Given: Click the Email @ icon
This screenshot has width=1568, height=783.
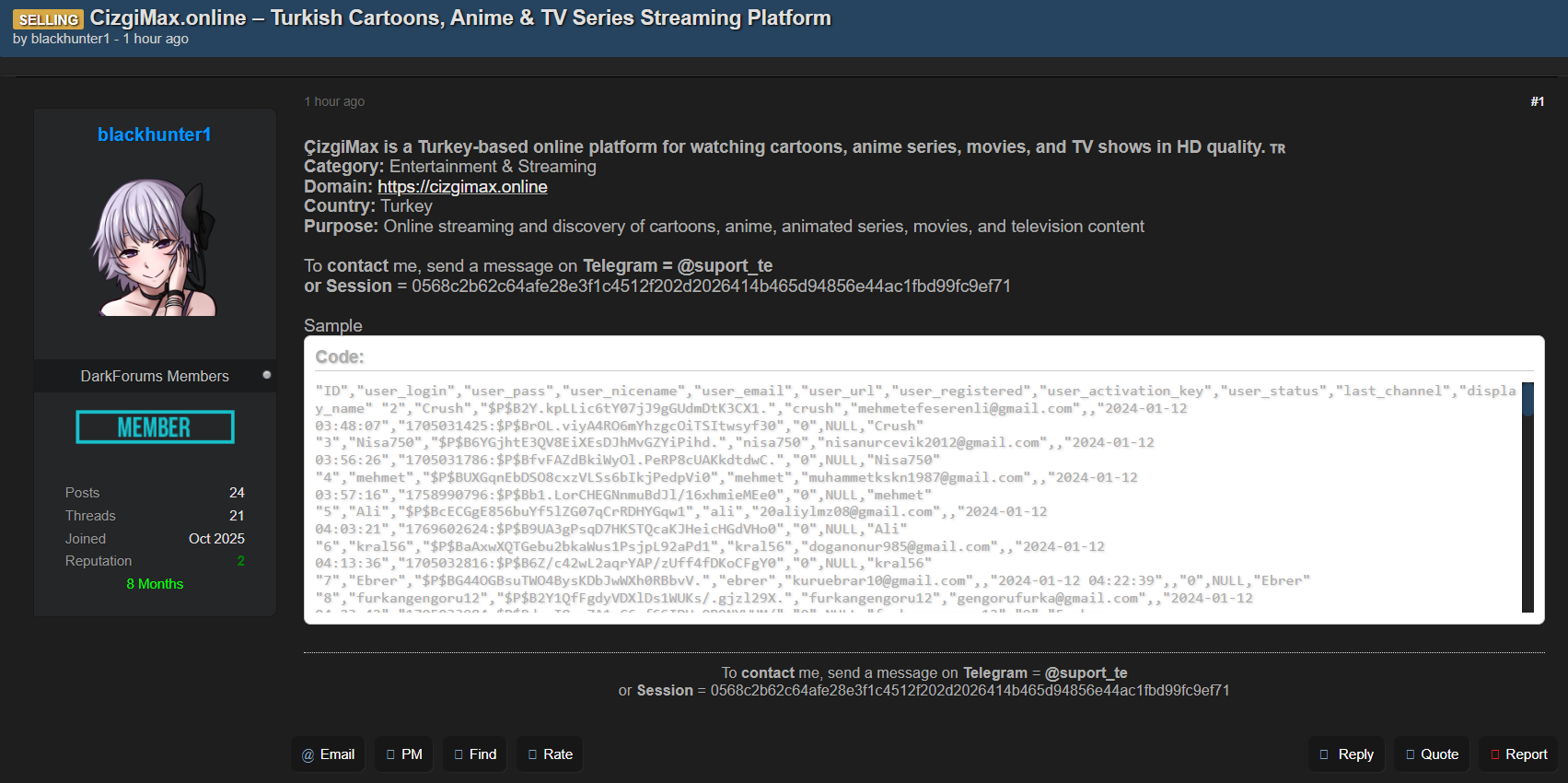Looking at the screenshot, I should 308,754.
